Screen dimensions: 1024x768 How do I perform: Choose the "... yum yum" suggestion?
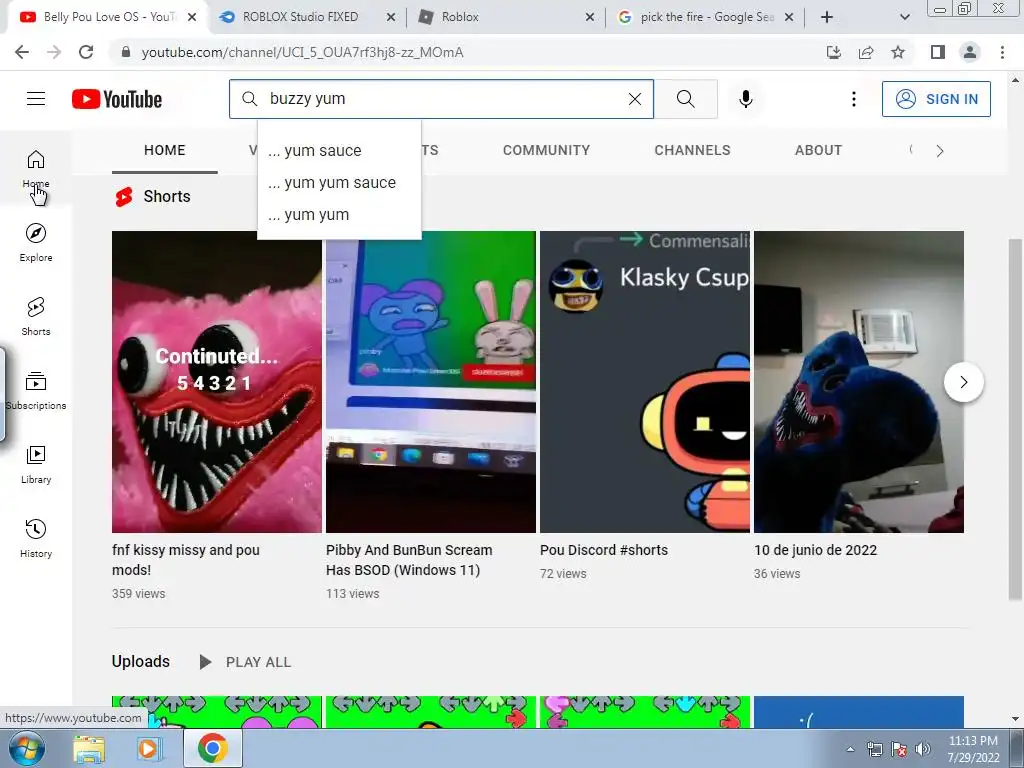click(x=339, y=215)
